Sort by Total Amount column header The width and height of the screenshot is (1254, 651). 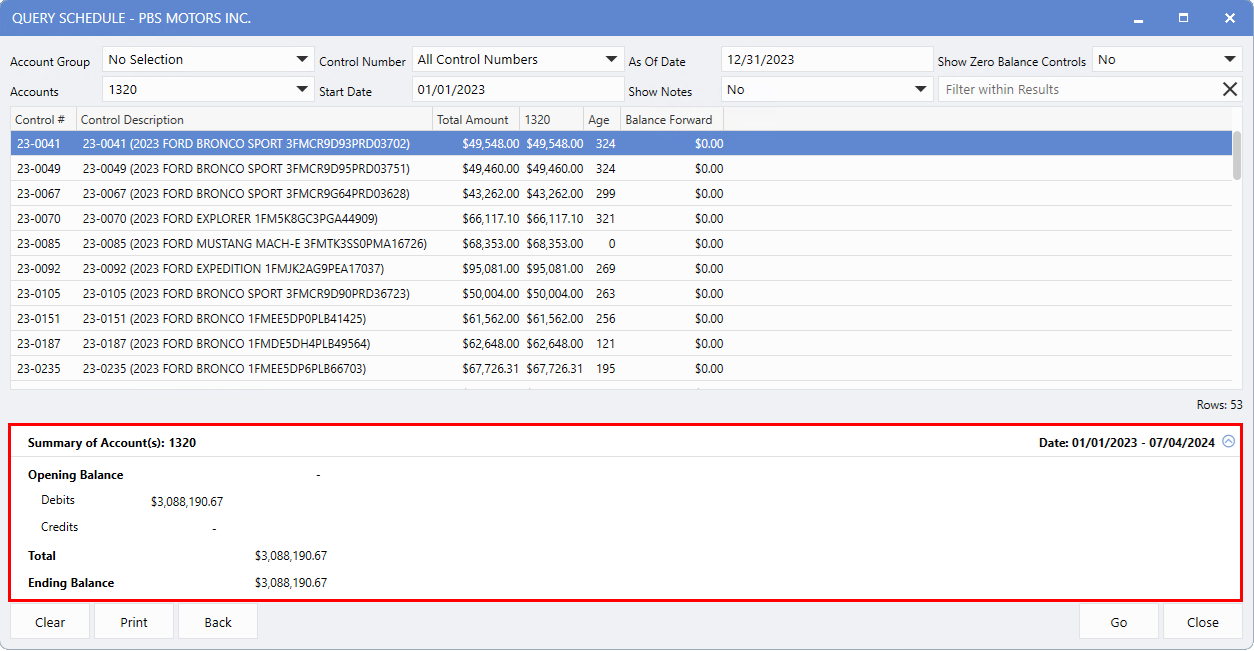(476, 120)
